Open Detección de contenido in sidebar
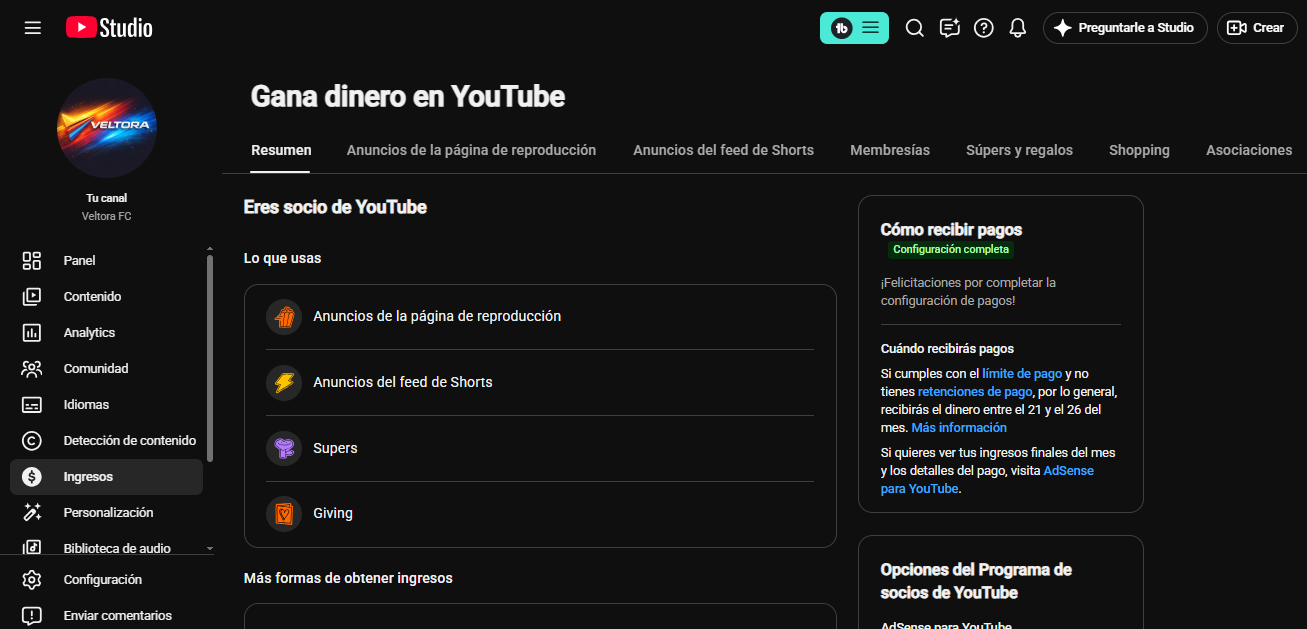Image resolution: width=1307 pixels, height=629 pixels. pyautogui.click(x=106, y=441)
